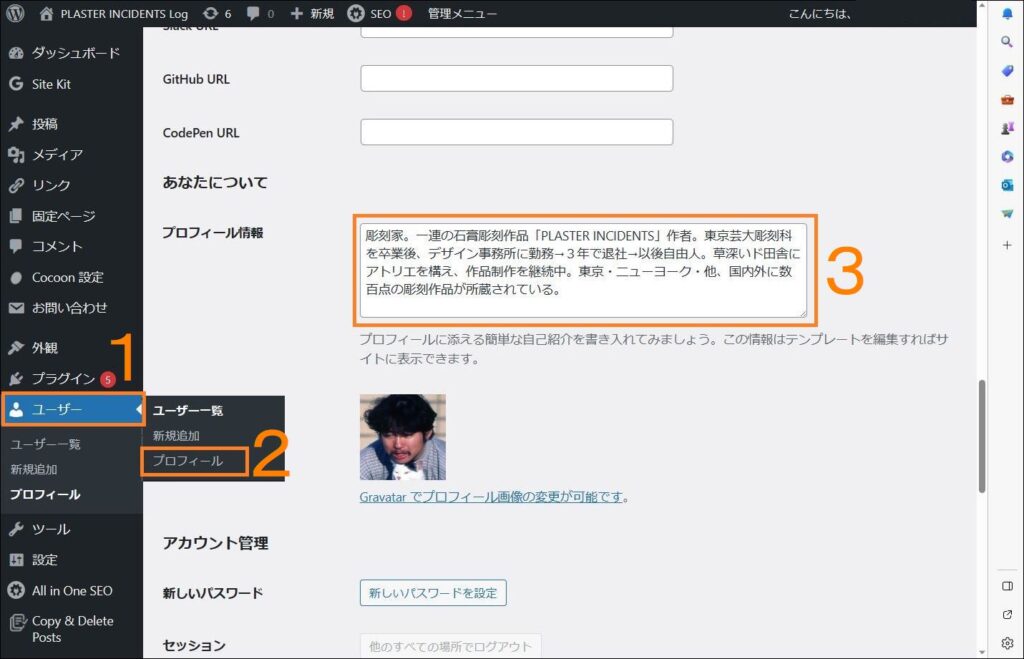Viewport: 1024px width, 659px height.
Task: Open the 投稿 posts menu
Action: point(71,123)
